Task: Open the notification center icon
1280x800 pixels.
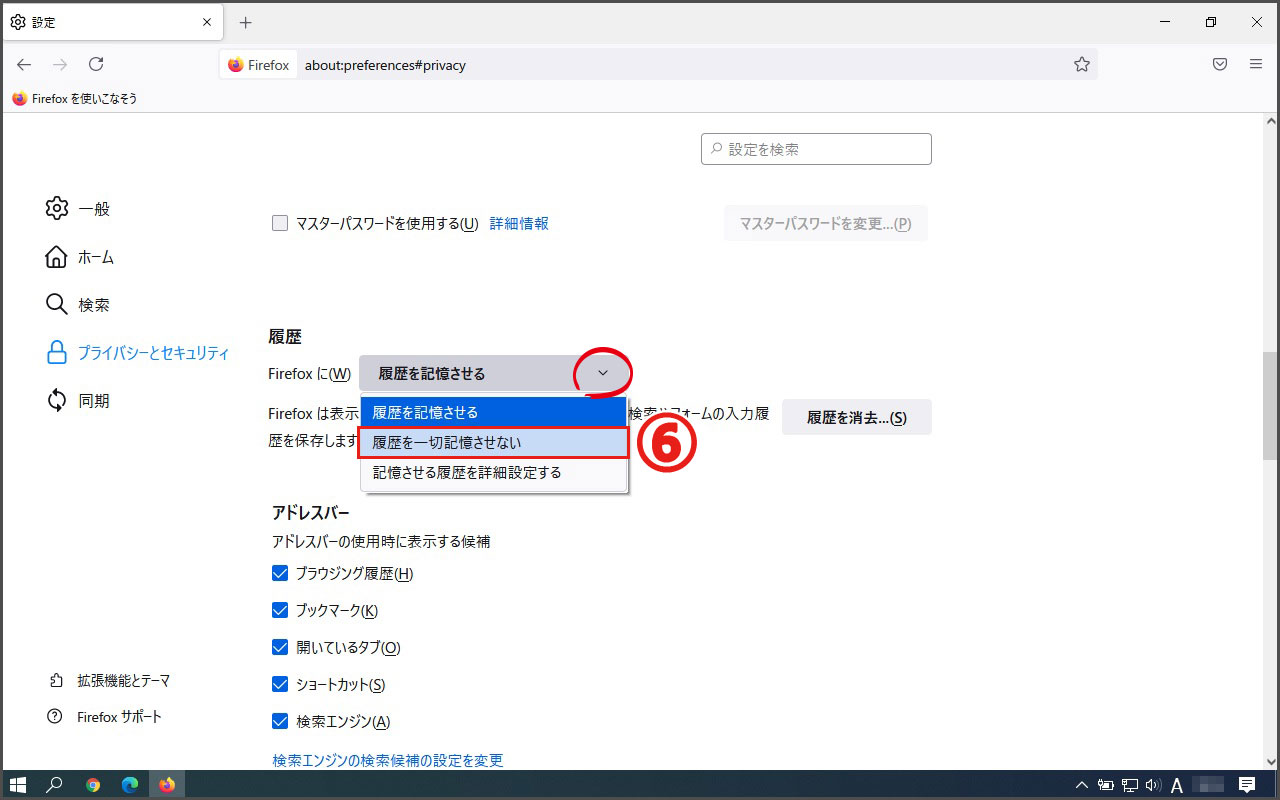Action: 1247,785
